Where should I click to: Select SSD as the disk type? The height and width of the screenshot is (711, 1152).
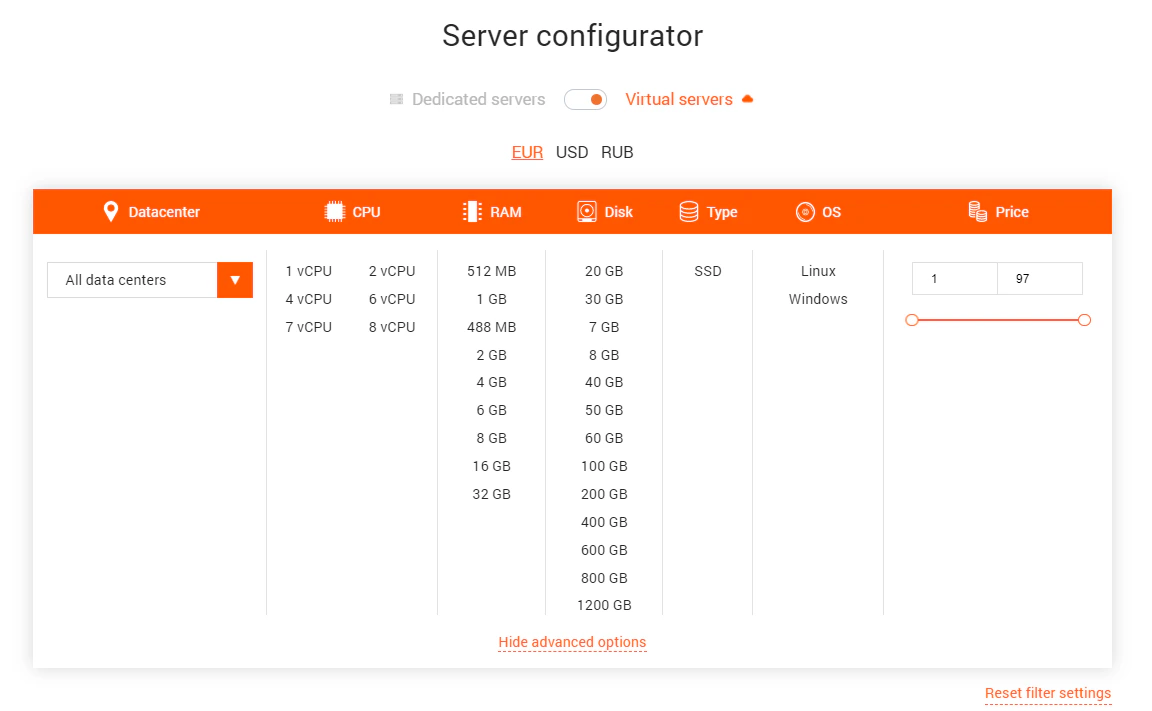(707, 271)
